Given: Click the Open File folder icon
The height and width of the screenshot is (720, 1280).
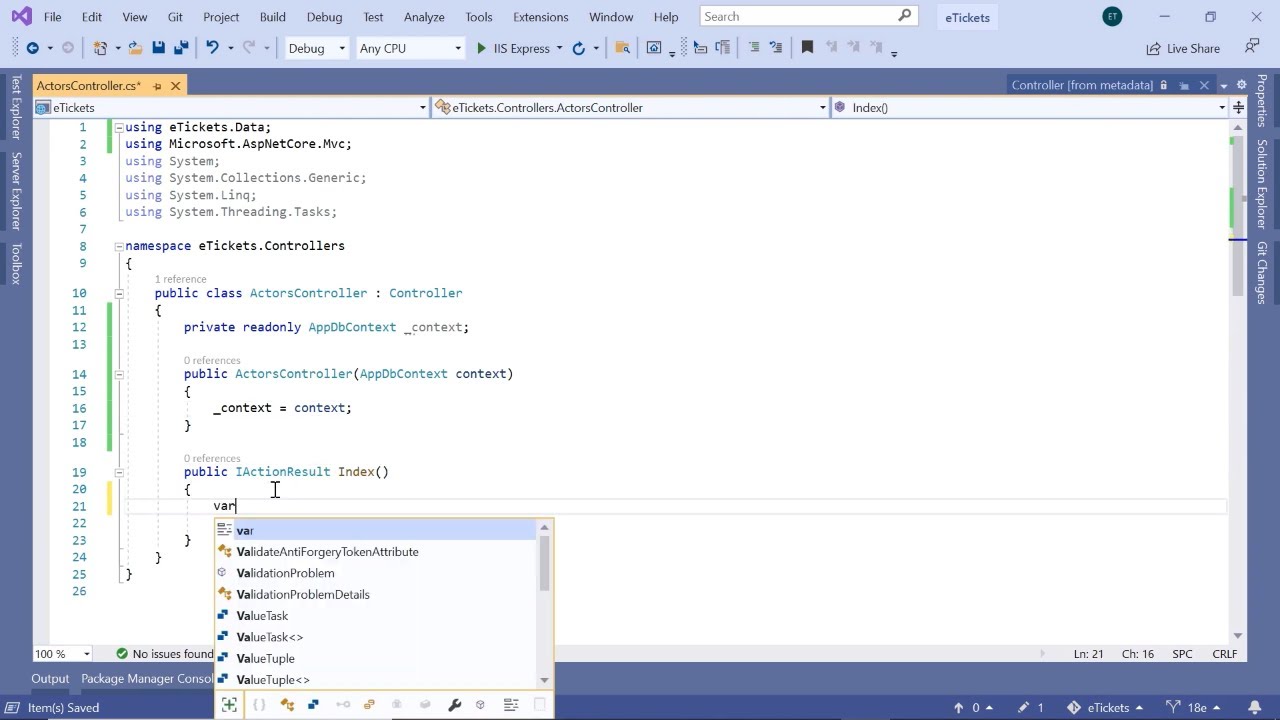Looking at the screenshot, I should 134,48.
